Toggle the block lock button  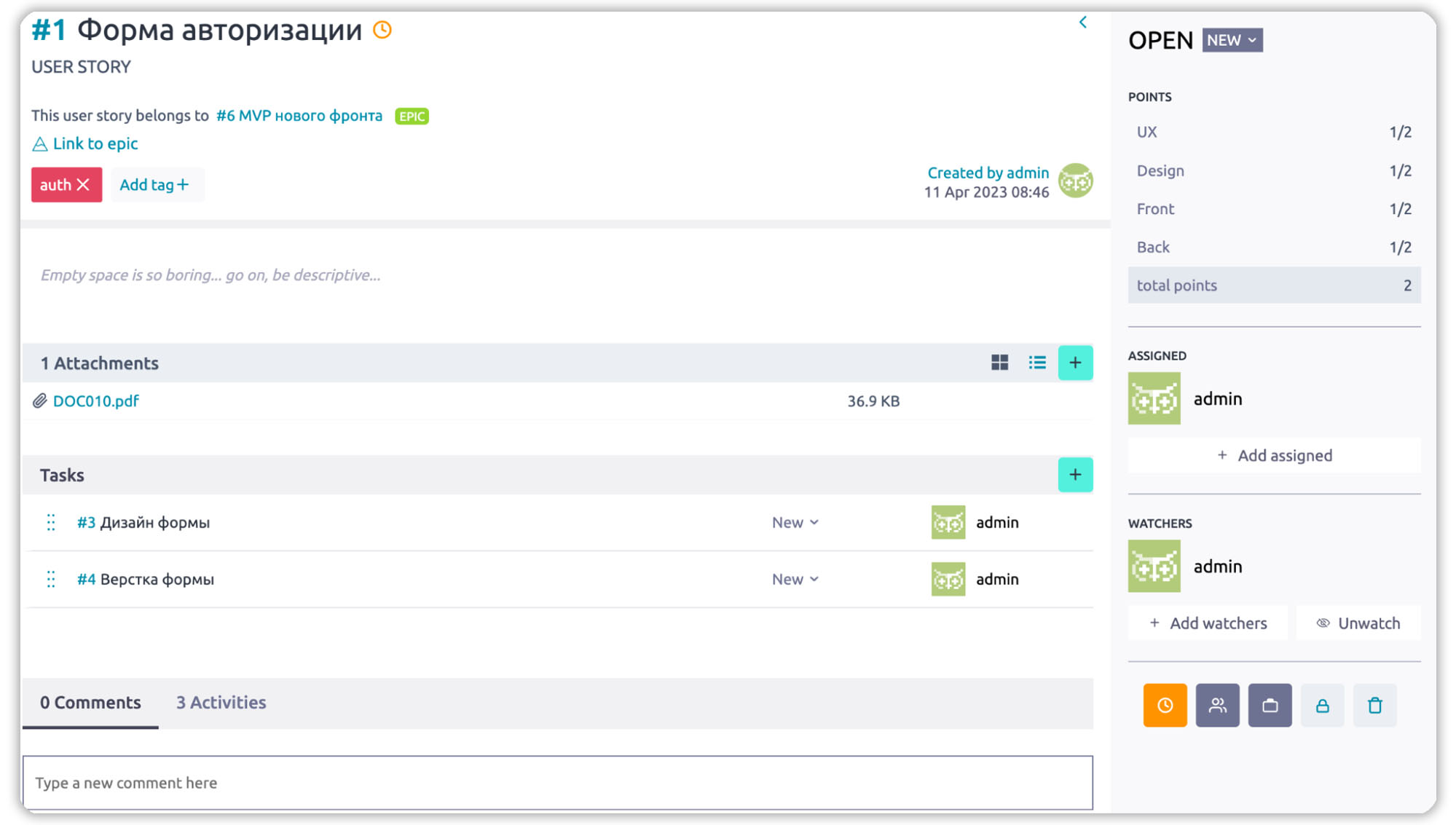coord(1321,705)
